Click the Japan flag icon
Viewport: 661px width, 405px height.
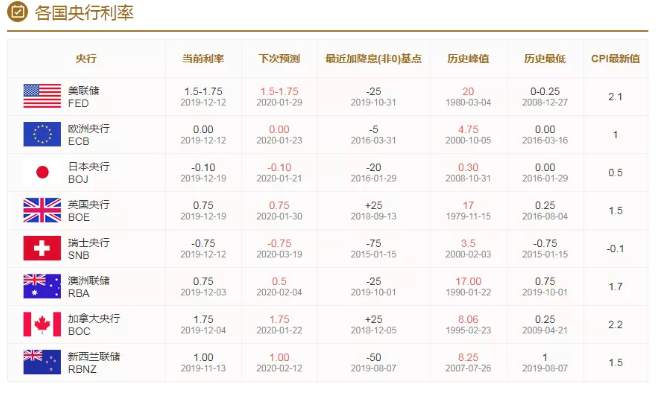(x=42, y=172)
